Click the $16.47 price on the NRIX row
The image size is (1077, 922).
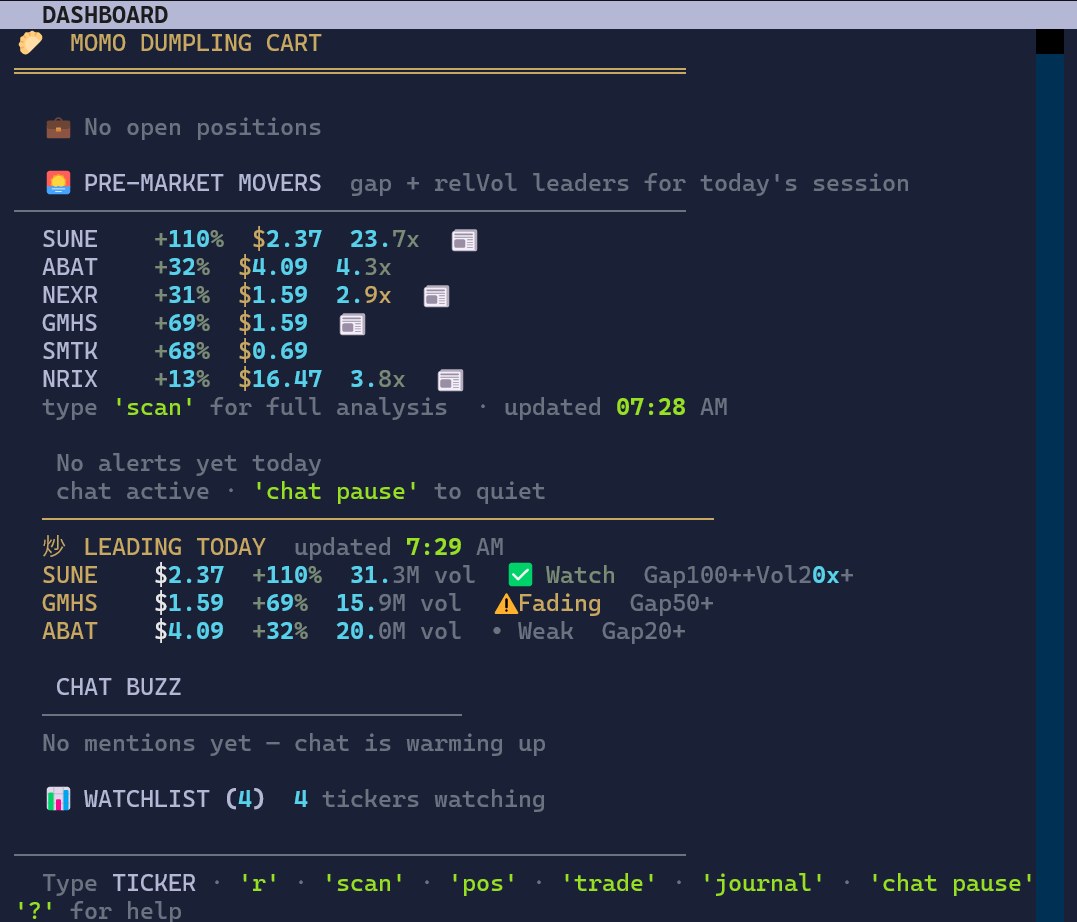(x=280, y=379)
